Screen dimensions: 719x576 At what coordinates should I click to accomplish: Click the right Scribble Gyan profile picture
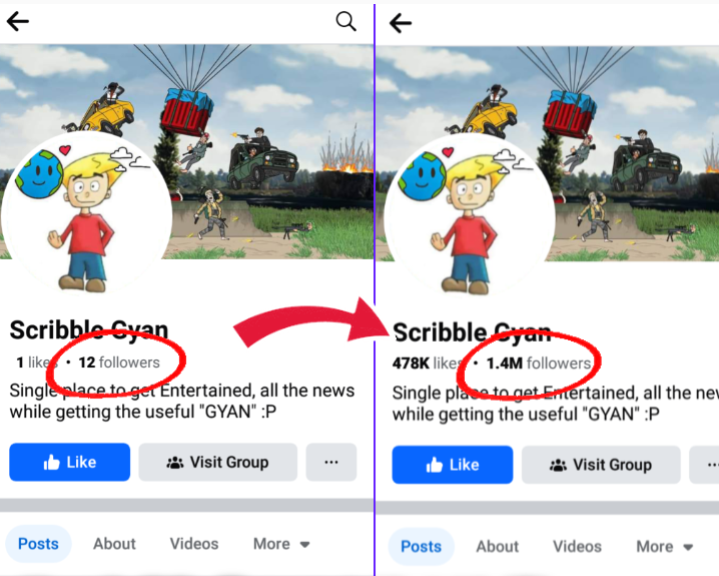pyautogui.click(x=469, y=216)
